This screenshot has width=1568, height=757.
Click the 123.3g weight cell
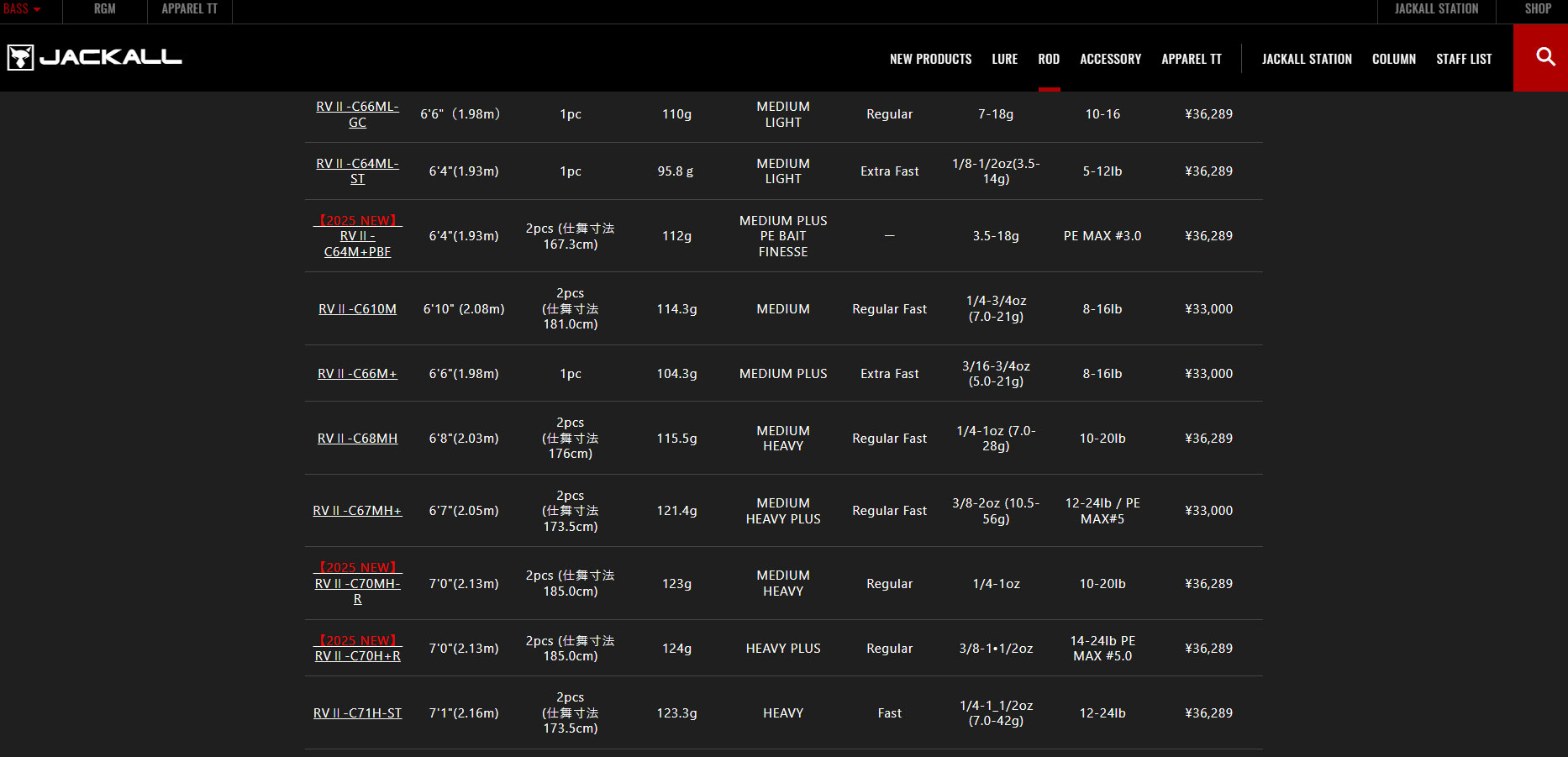coord(676,713)
